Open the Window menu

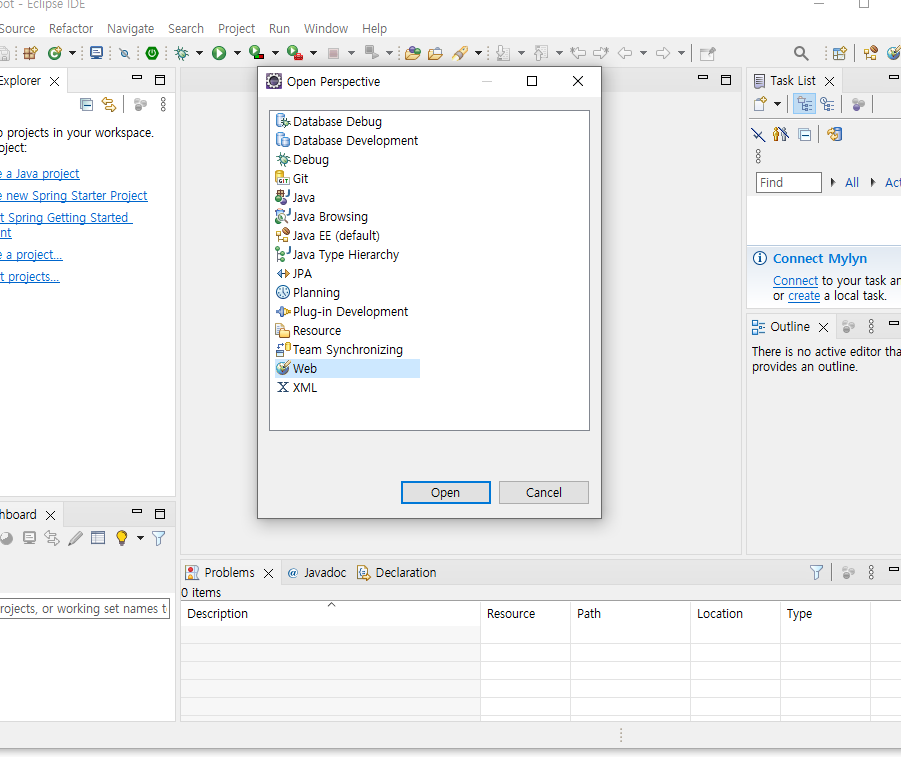(326, 28)
